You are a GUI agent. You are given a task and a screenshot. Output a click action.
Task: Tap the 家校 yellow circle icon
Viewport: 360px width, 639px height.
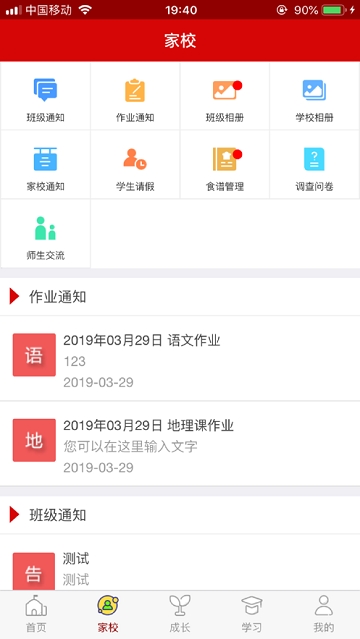(108, 606)
